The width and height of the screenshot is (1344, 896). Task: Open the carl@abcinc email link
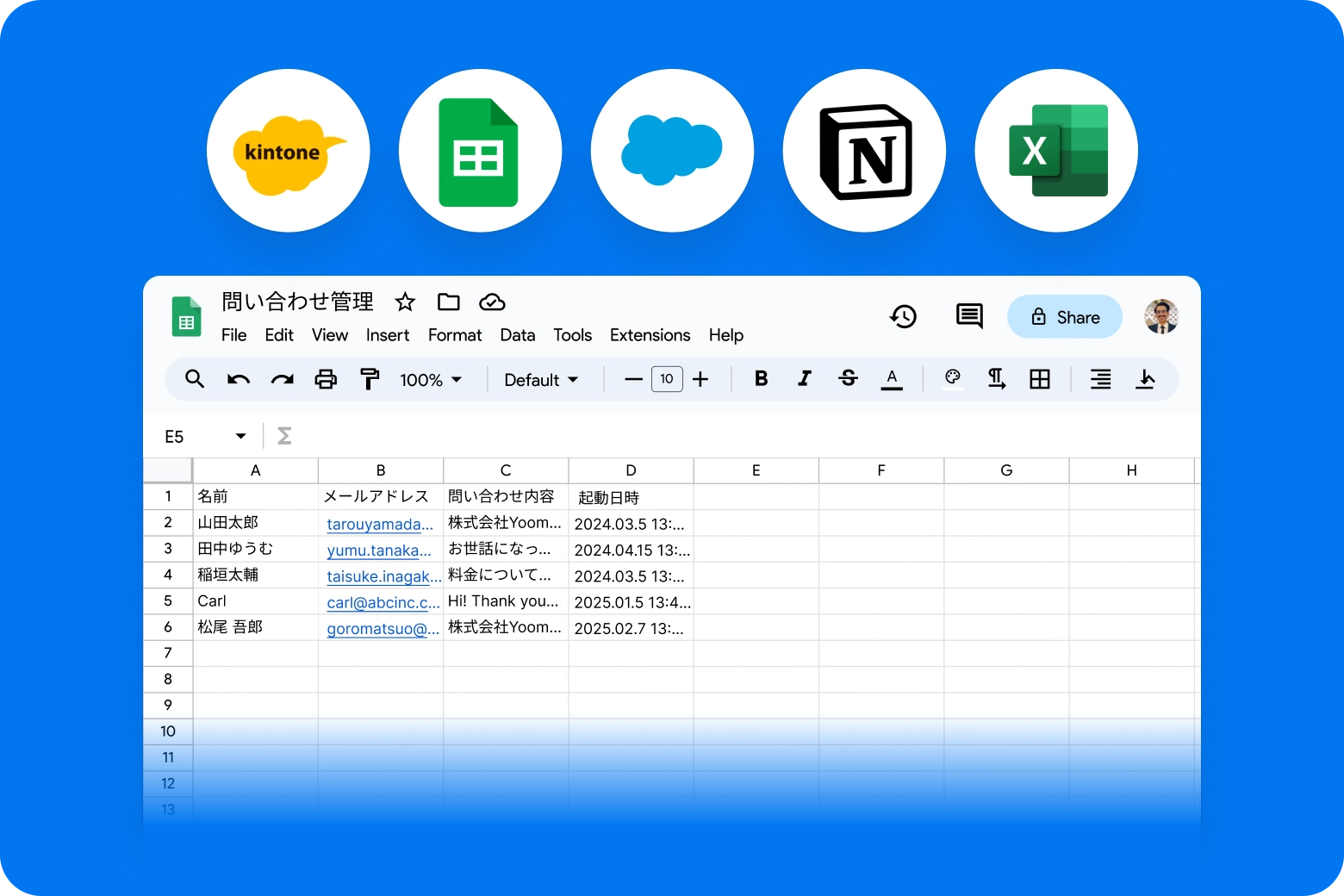point(383,602)
